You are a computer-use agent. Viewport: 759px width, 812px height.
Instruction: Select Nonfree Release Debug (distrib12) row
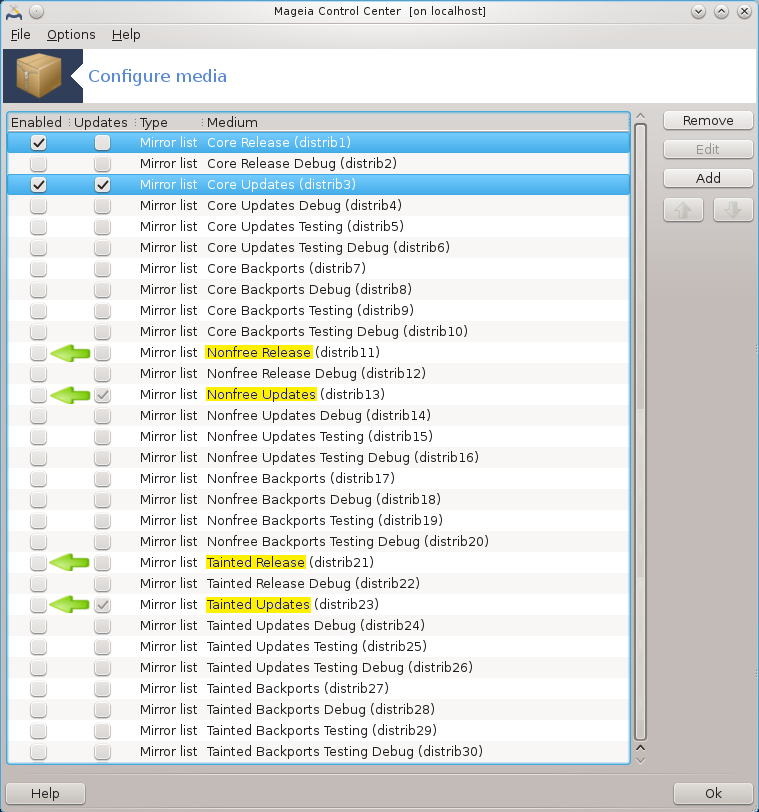tap(318, 373)
